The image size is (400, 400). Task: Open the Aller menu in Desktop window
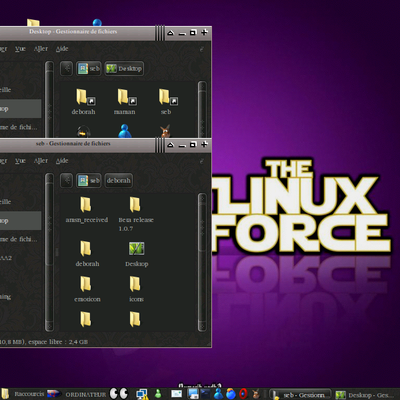click(41, 49)
